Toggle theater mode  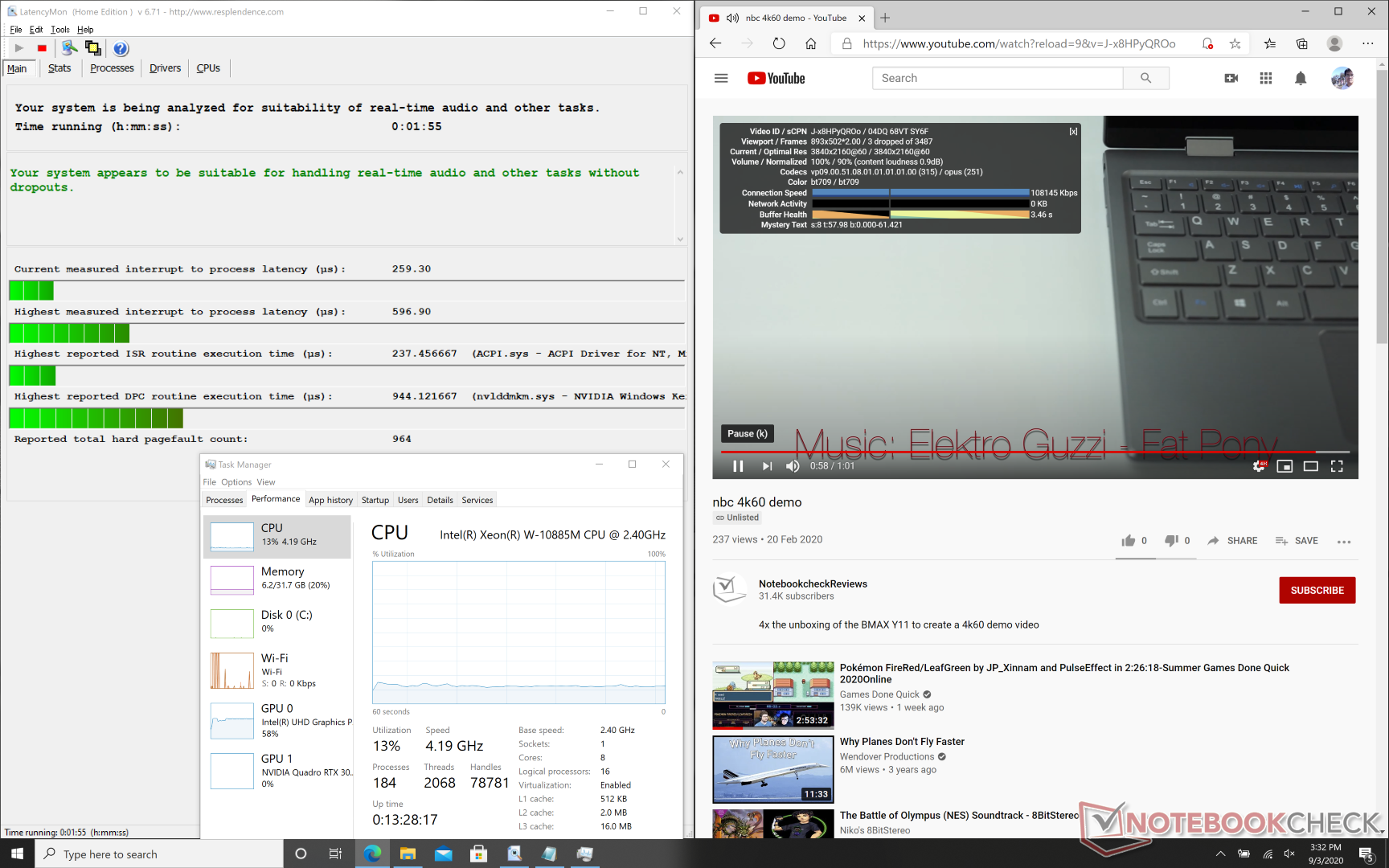click(x=1310, y=466)
